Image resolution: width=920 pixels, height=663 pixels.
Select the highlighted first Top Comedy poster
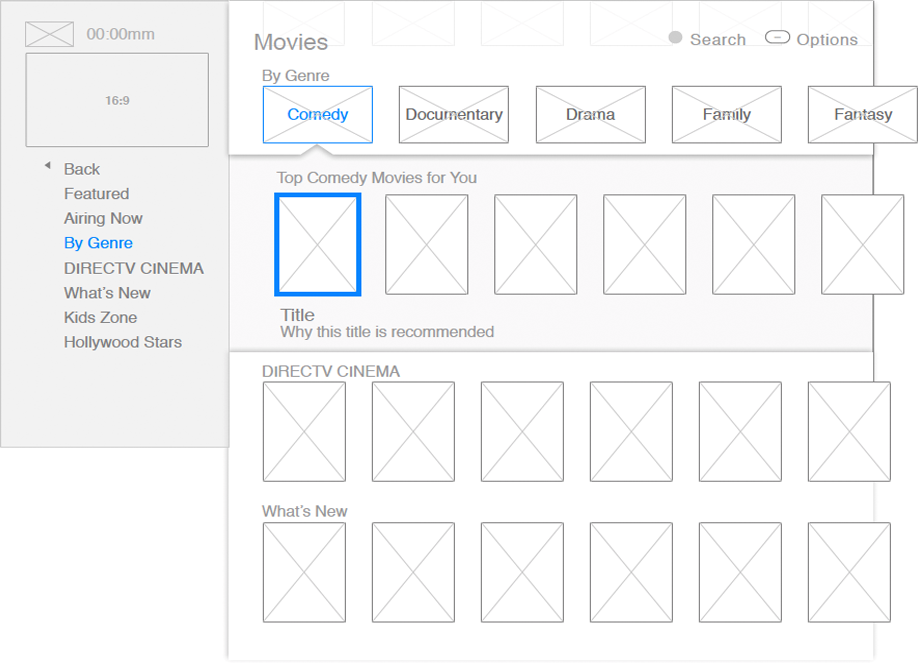click(318, 245)
